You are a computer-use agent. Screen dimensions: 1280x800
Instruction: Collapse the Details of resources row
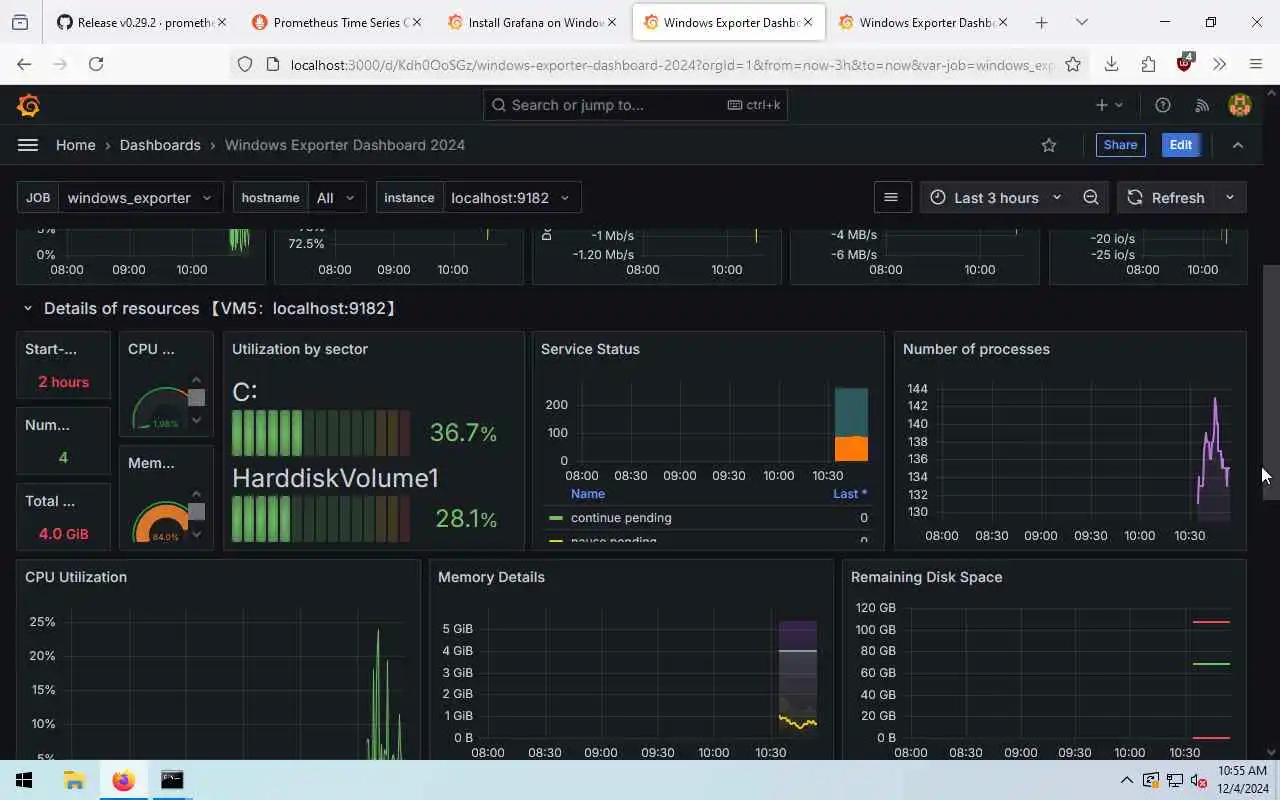(28, 309)
